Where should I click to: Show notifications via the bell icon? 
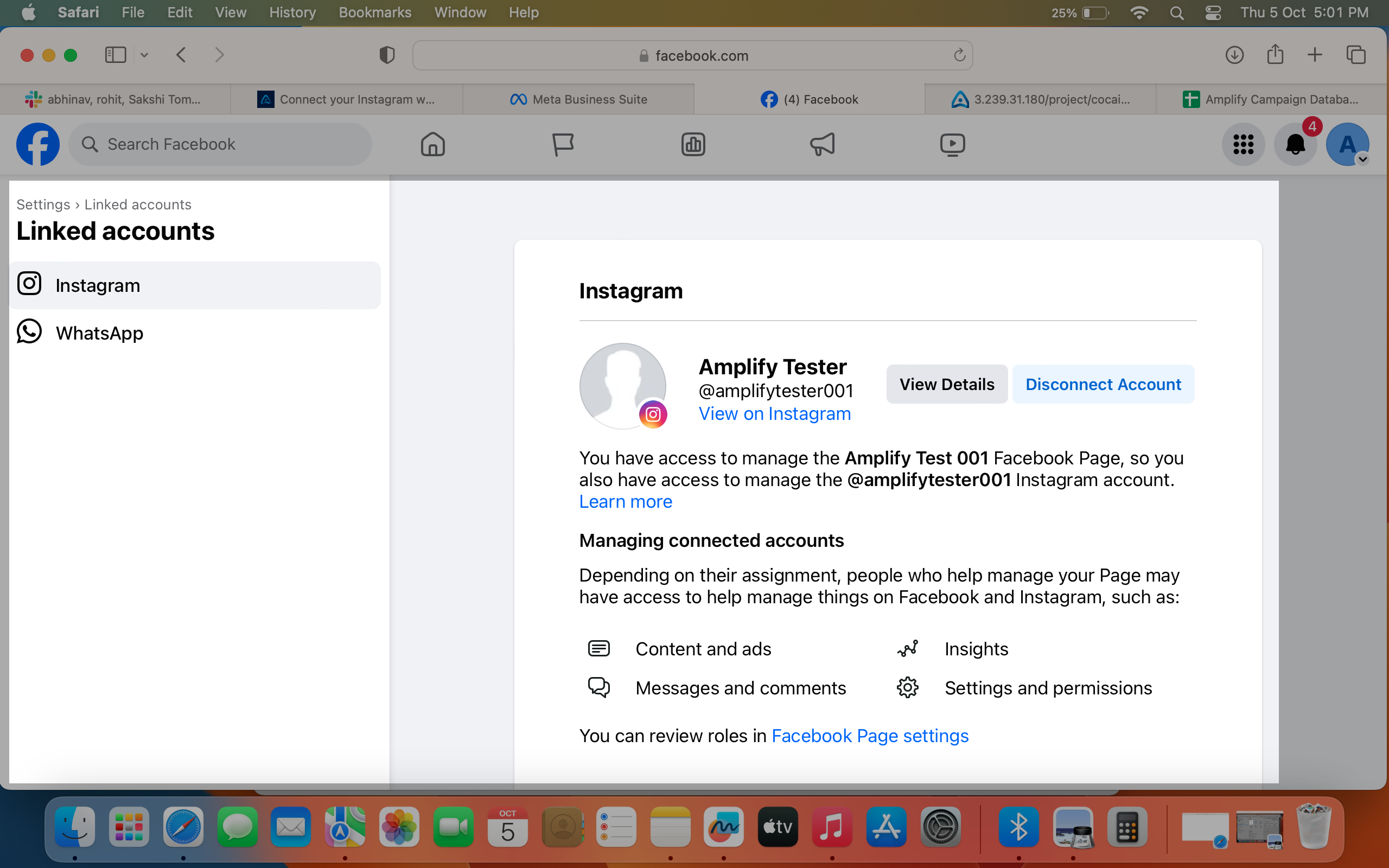1296,144
